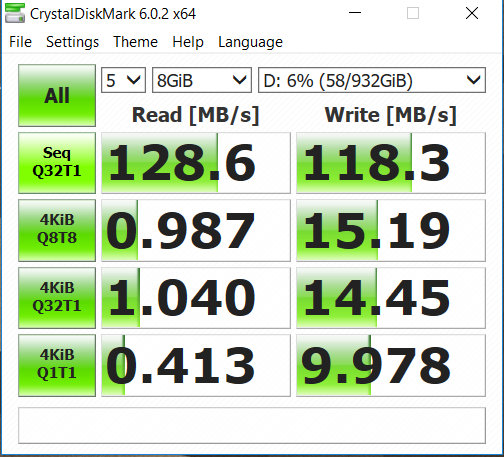The height and width of the screenshot is (457, 504).
Task: Close the CrystalDiskMark window
Action: (472, 13)
